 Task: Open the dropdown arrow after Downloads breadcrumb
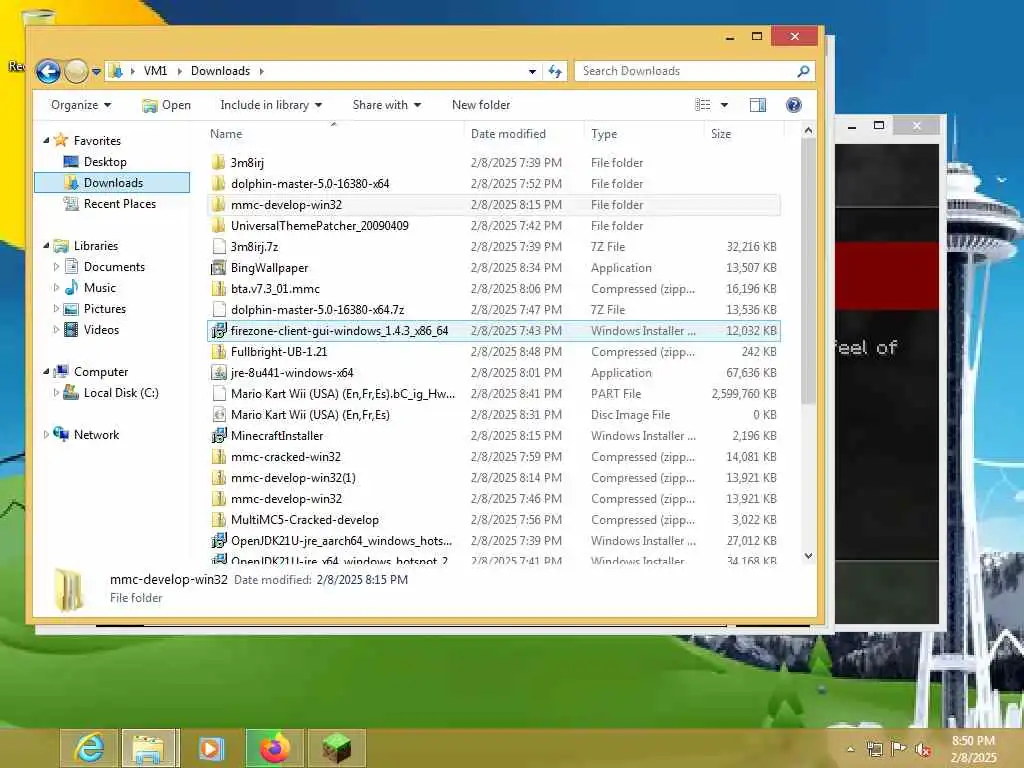pyautogui.click(x=261, y=71)
